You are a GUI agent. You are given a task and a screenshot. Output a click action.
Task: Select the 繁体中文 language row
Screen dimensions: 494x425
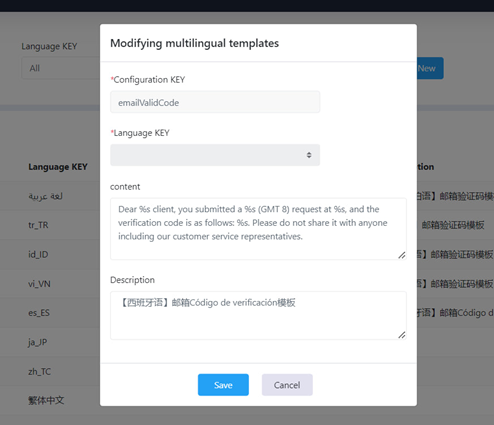pos(46,400)
